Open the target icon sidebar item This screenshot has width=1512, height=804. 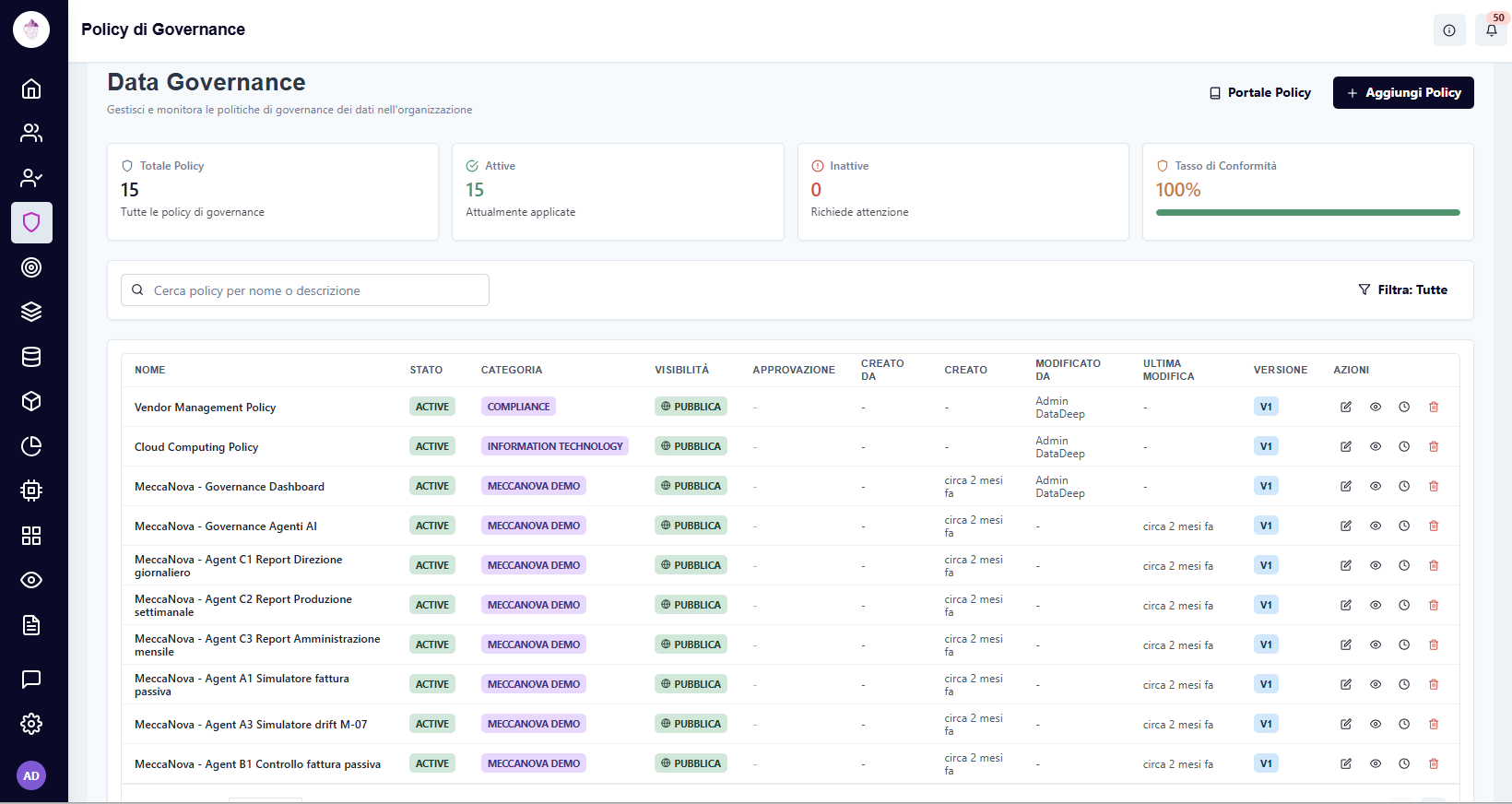tap(31, 267)
